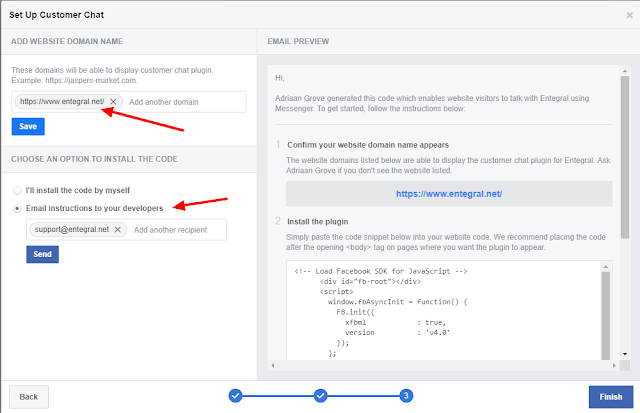The width and height of the screenshot is (640, 413).
Task: Click the EMAIL PREVIEW header
Action: coord(298,42)
